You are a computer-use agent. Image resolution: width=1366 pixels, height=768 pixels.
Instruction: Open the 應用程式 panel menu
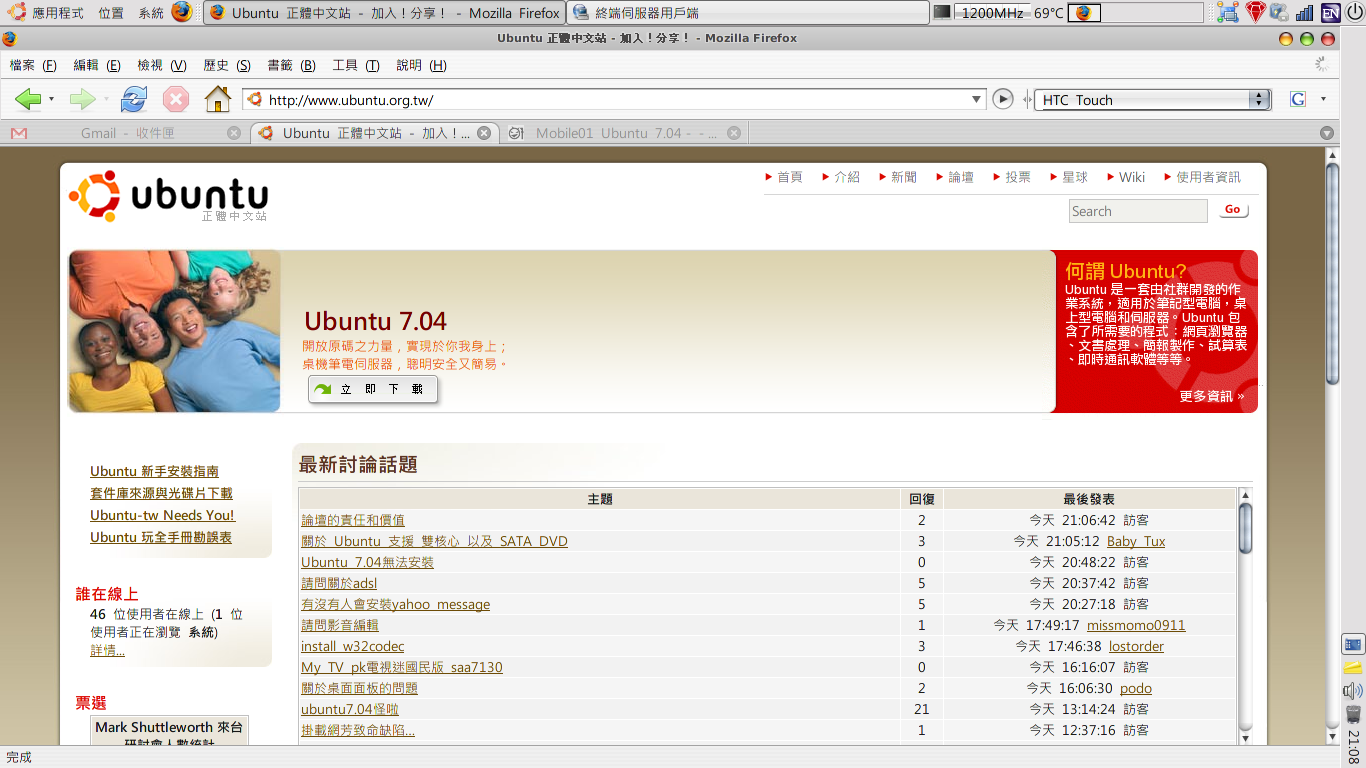click(x=58, y=13)
